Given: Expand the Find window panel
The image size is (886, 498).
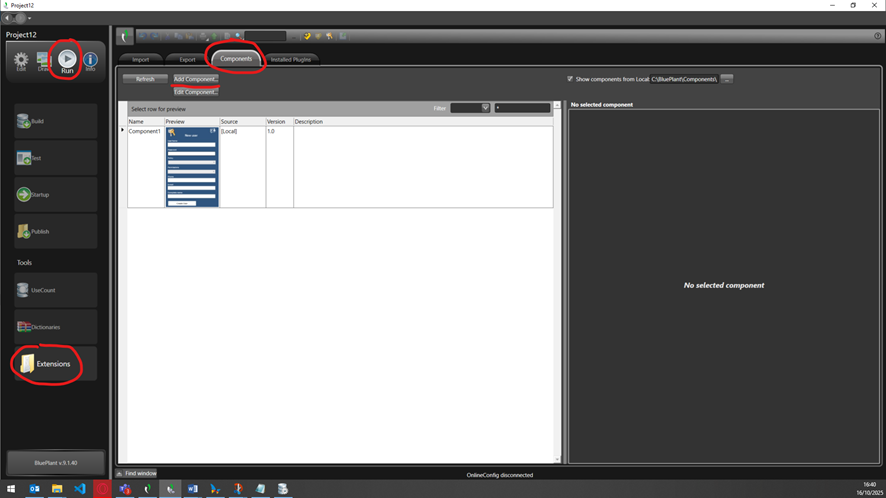Looking at the screenshot, I should click(x=120, y=473).
